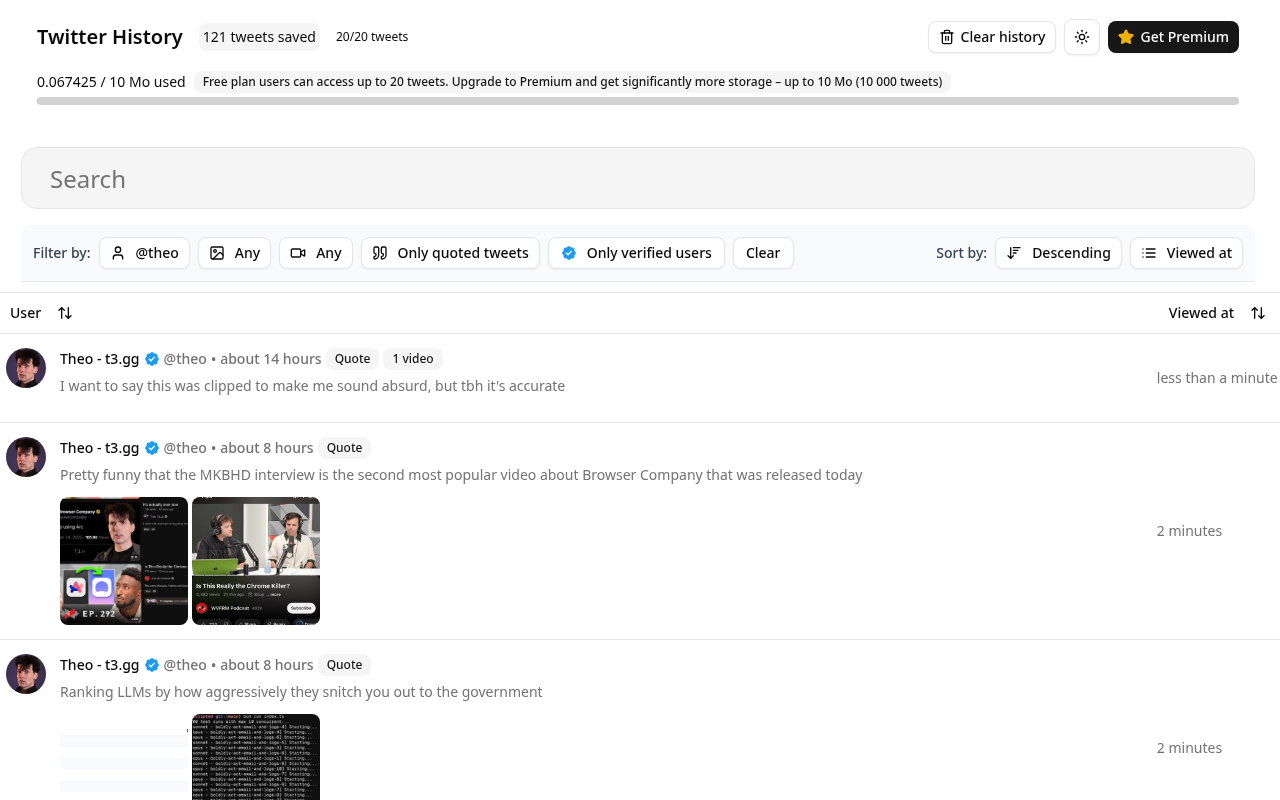The width and height of the screenshot is (1280, 800).
Task: Toggle the Only quoted tweets filter
Action: tap(450, 253)
